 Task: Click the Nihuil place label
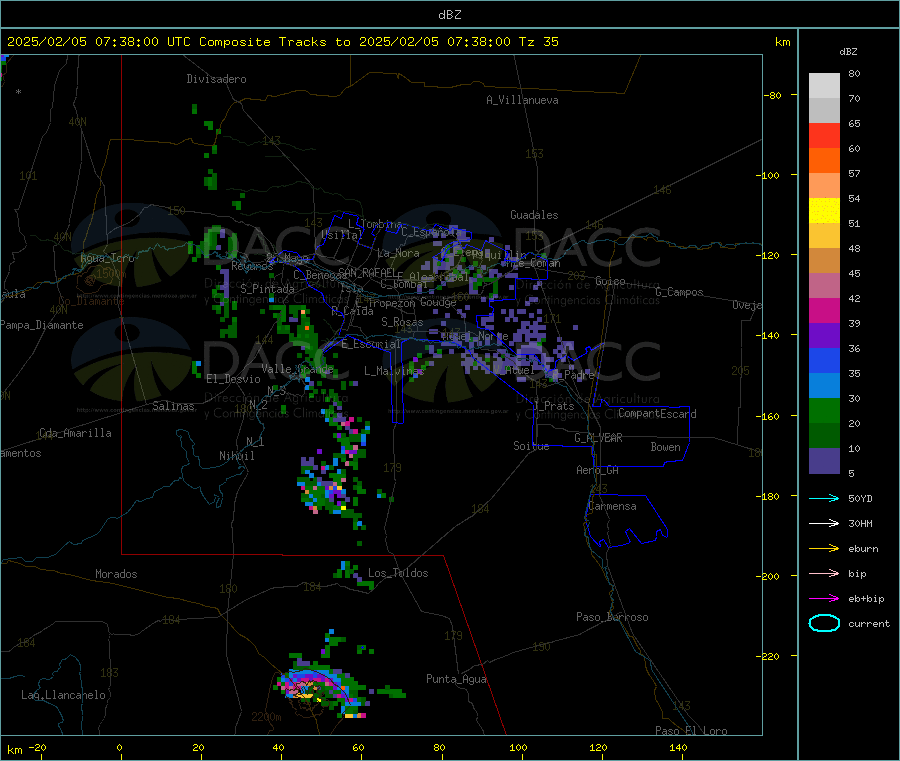point(236,456)
